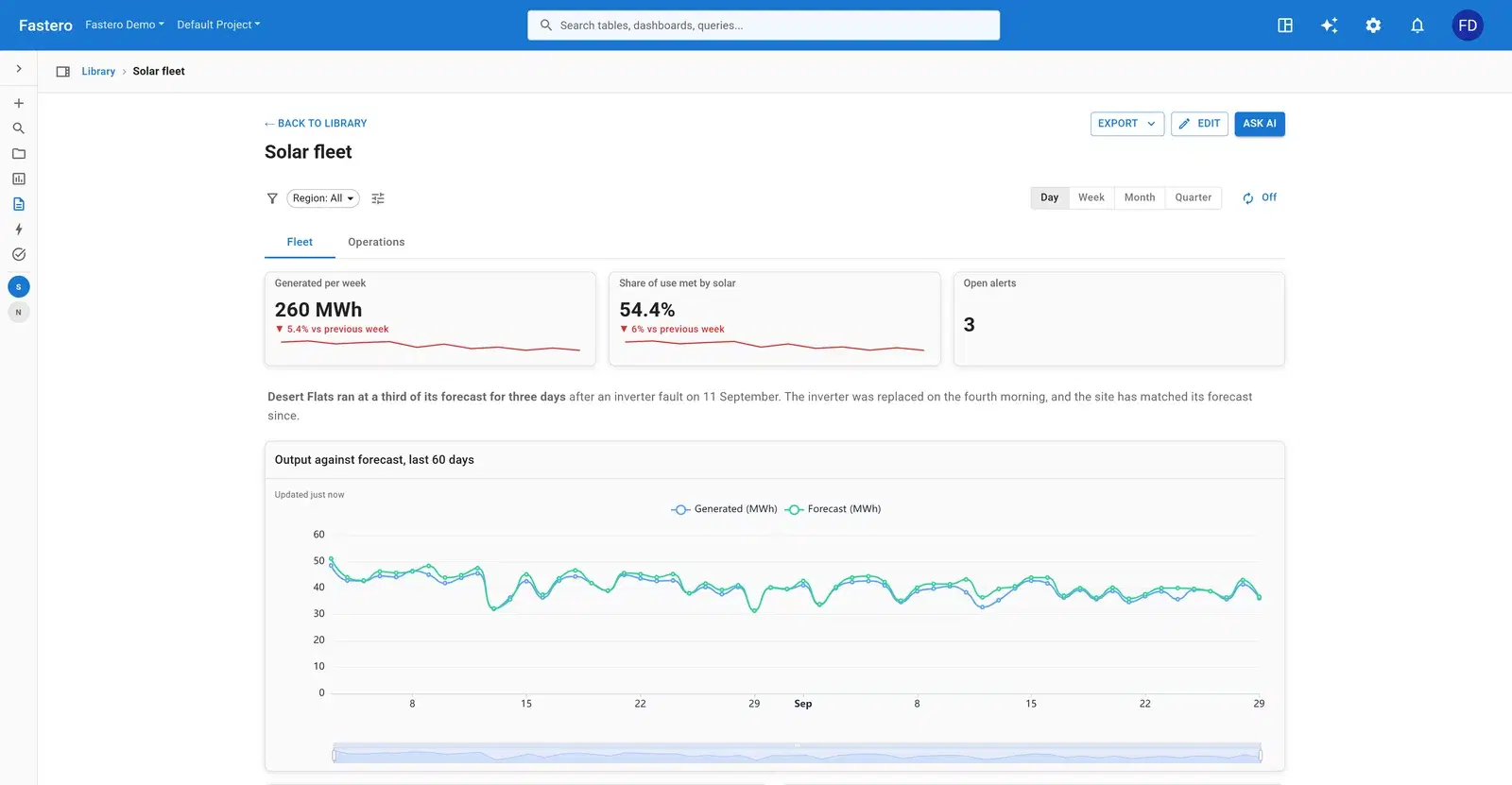Click the chart range slider's left handle
This screenshot has height=785, width=1512.
coord(334,754)
